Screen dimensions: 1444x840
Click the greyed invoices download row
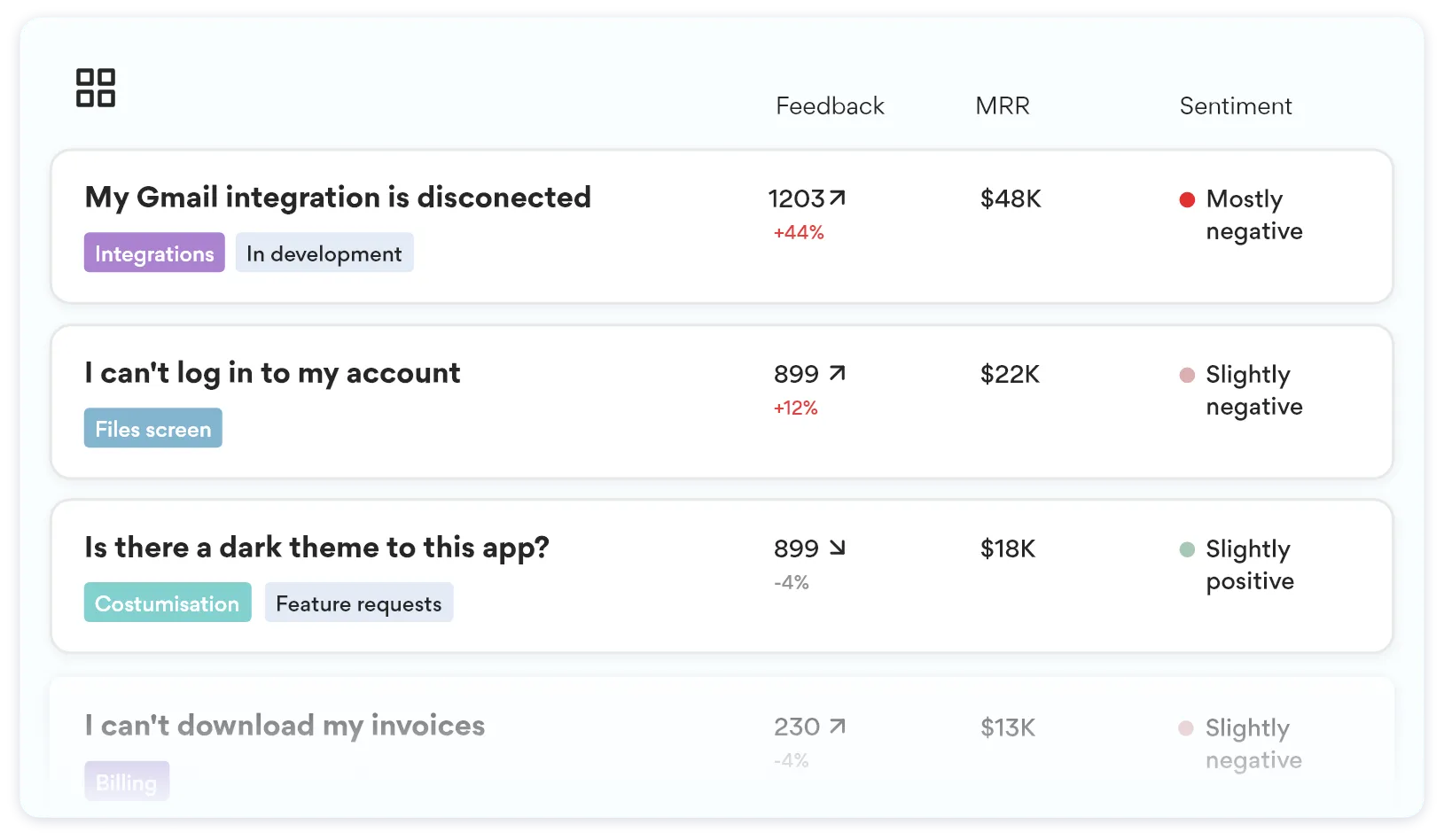pos(284,725)
